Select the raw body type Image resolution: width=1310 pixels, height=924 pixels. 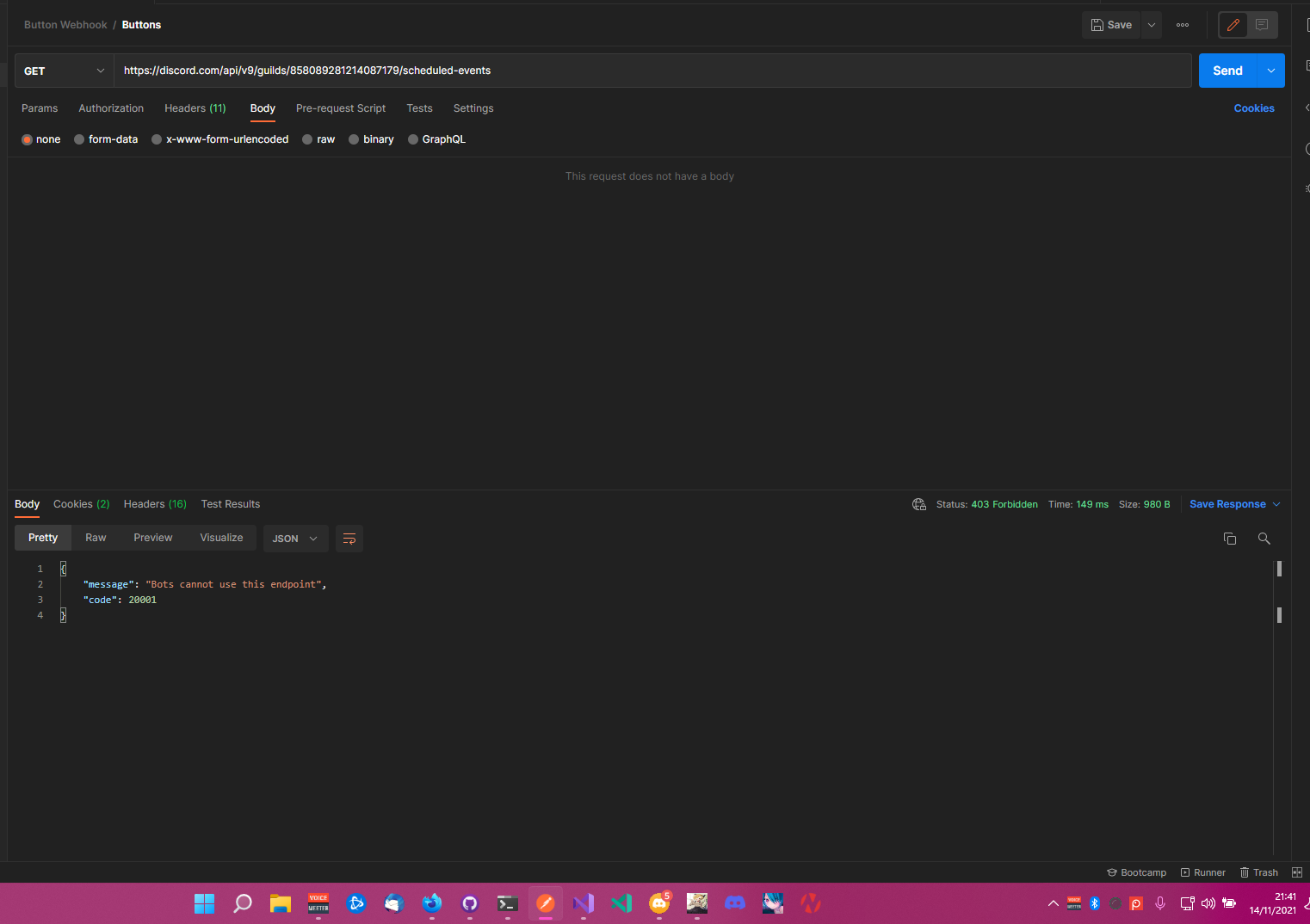coord(318,139)
